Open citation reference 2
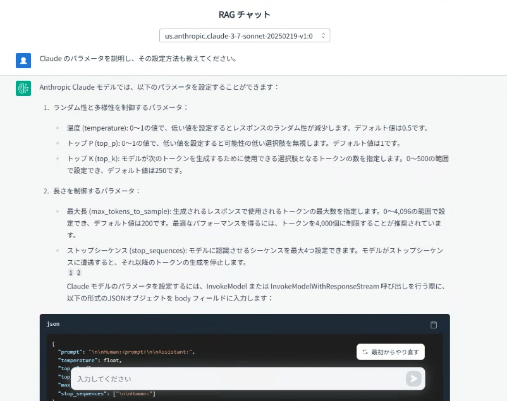This screenshot has height=401, width=507. click(79, 273)
